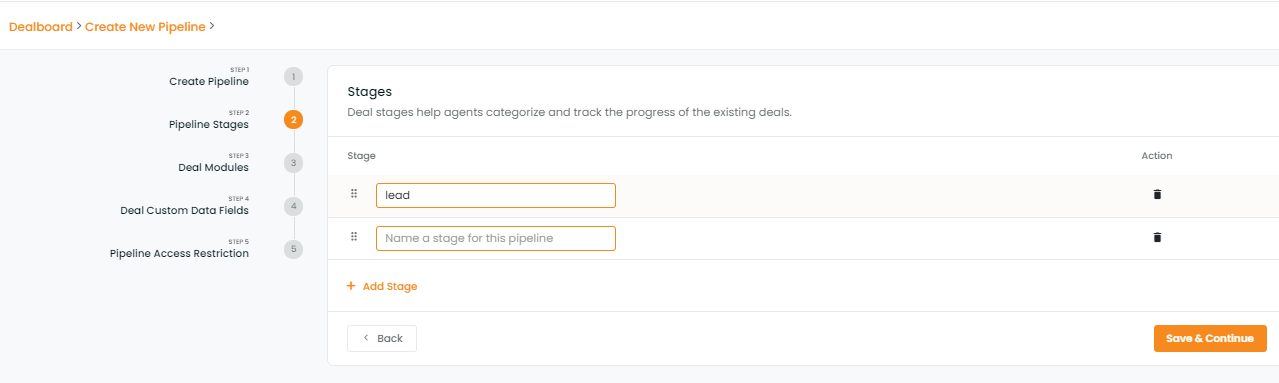Click the step 3 circle indicator
The image size is (1279, 383).
click(x=293, y=163)
